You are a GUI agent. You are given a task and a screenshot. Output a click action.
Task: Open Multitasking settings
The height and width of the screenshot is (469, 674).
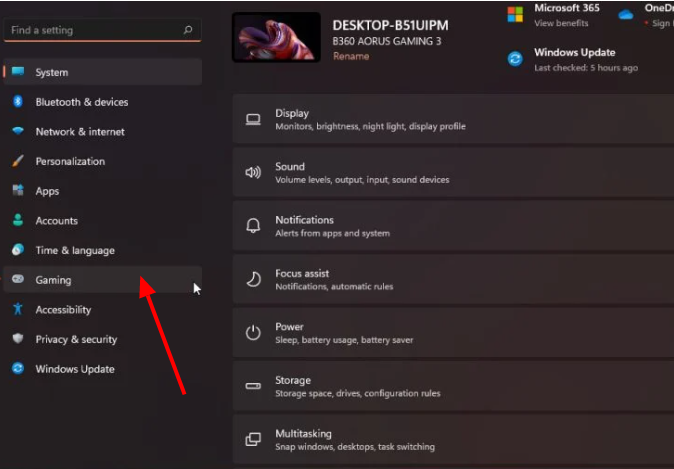(x=453, y=439)
